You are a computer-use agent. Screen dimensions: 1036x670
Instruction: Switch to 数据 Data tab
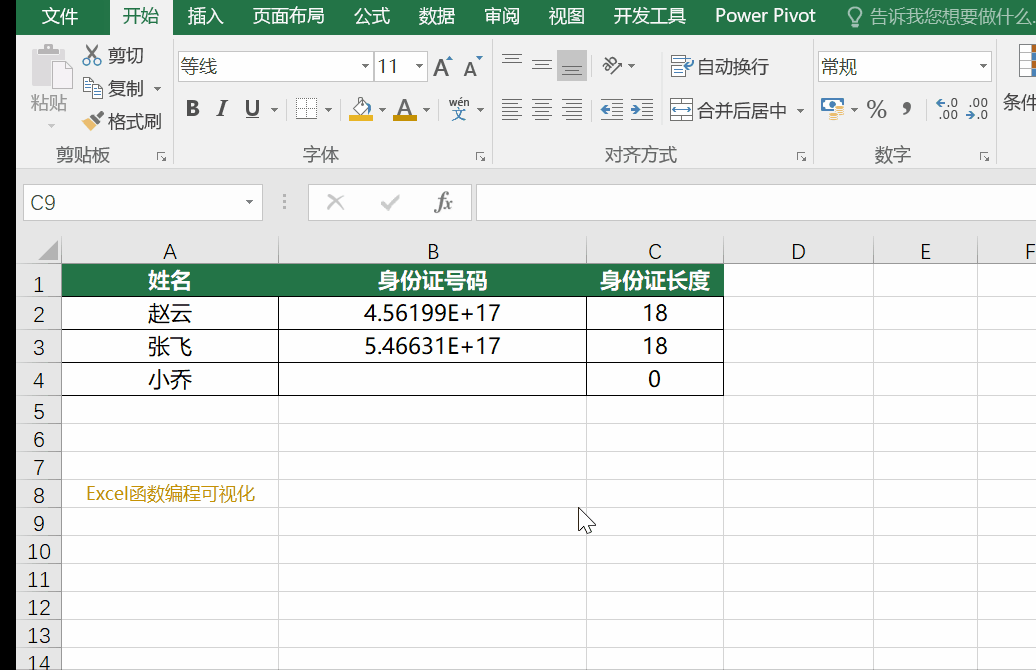437,16
